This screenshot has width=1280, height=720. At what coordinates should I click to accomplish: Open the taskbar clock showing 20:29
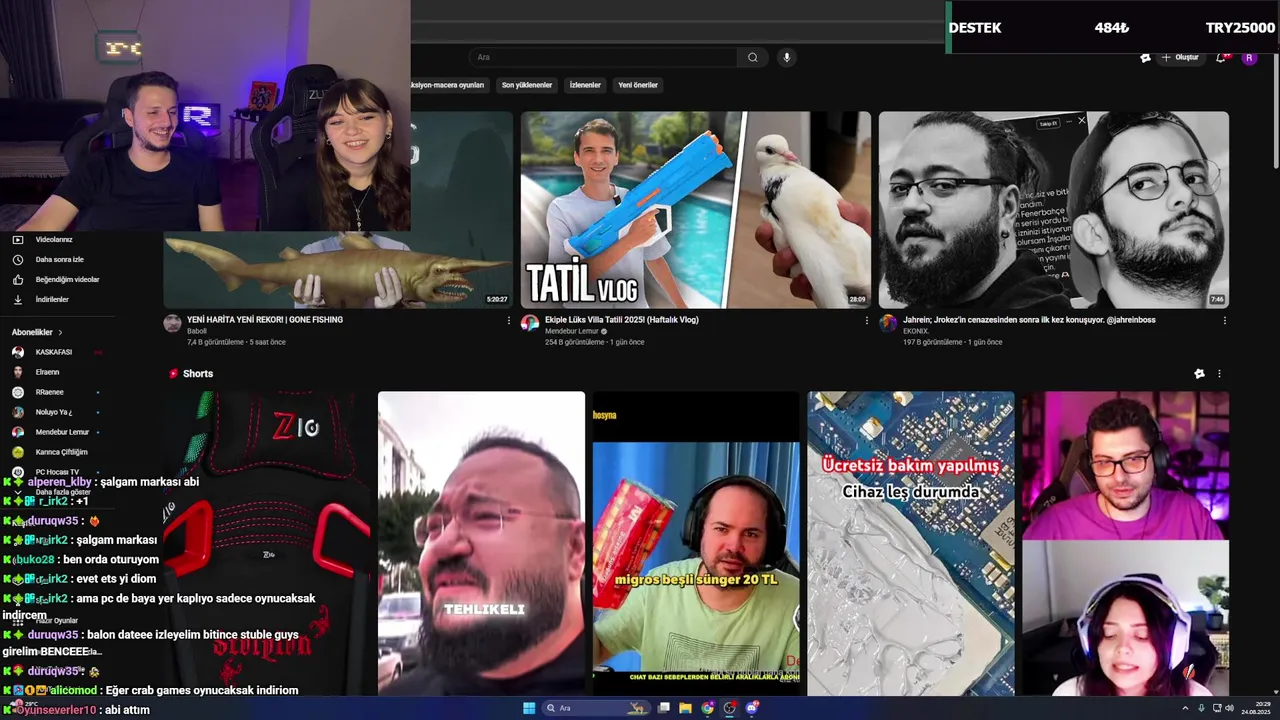click(x=1255, y=708)
